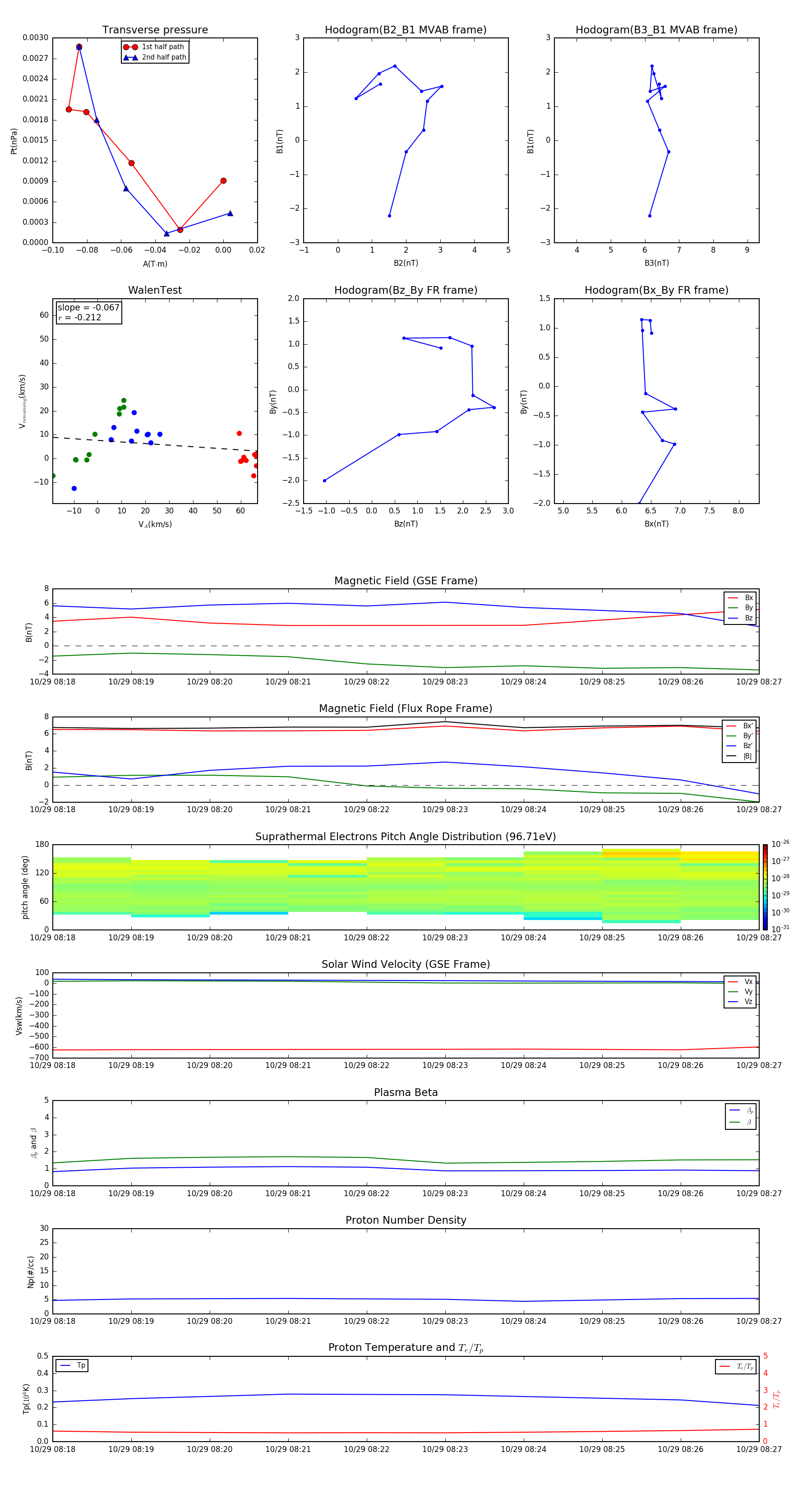This screenshot has height=1489, width=812.
Task: Select the βp entry in Plasma Beta legend
Action: coord(741,1110)
